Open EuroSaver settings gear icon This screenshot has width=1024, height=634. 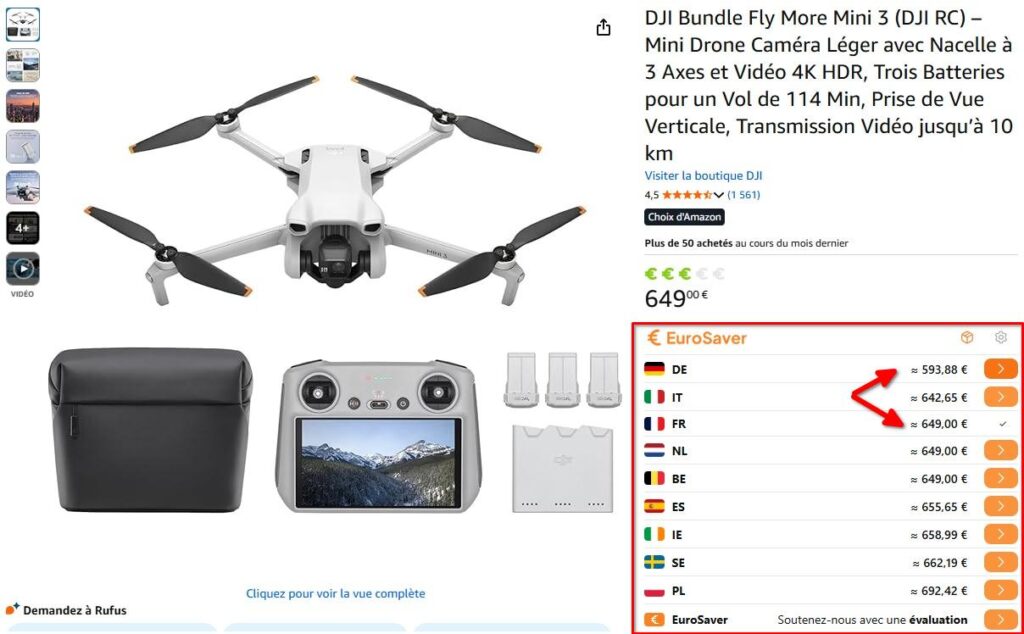point(1000,338)
